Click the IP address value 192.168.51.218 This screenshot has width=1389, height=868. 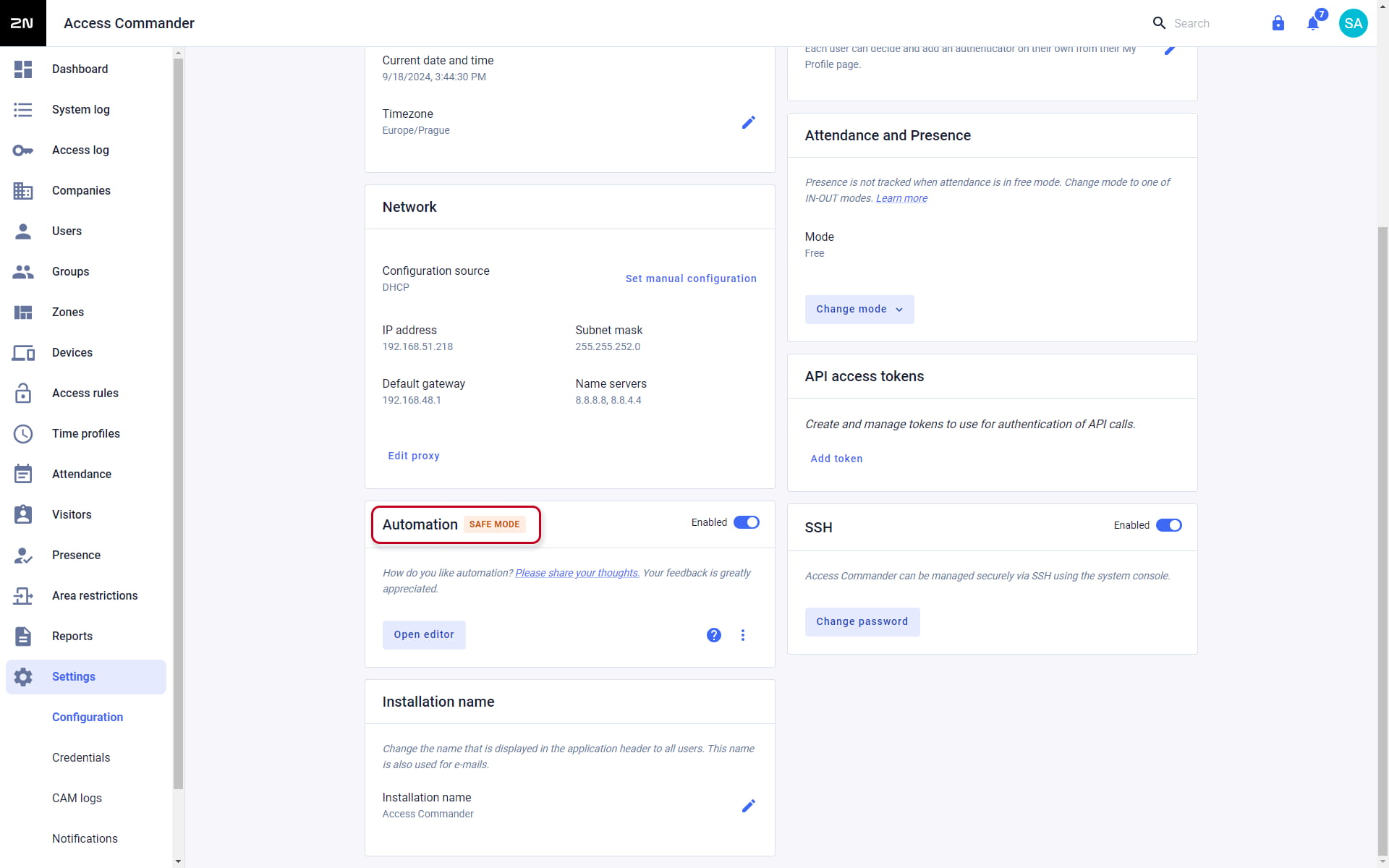(417, 347)
